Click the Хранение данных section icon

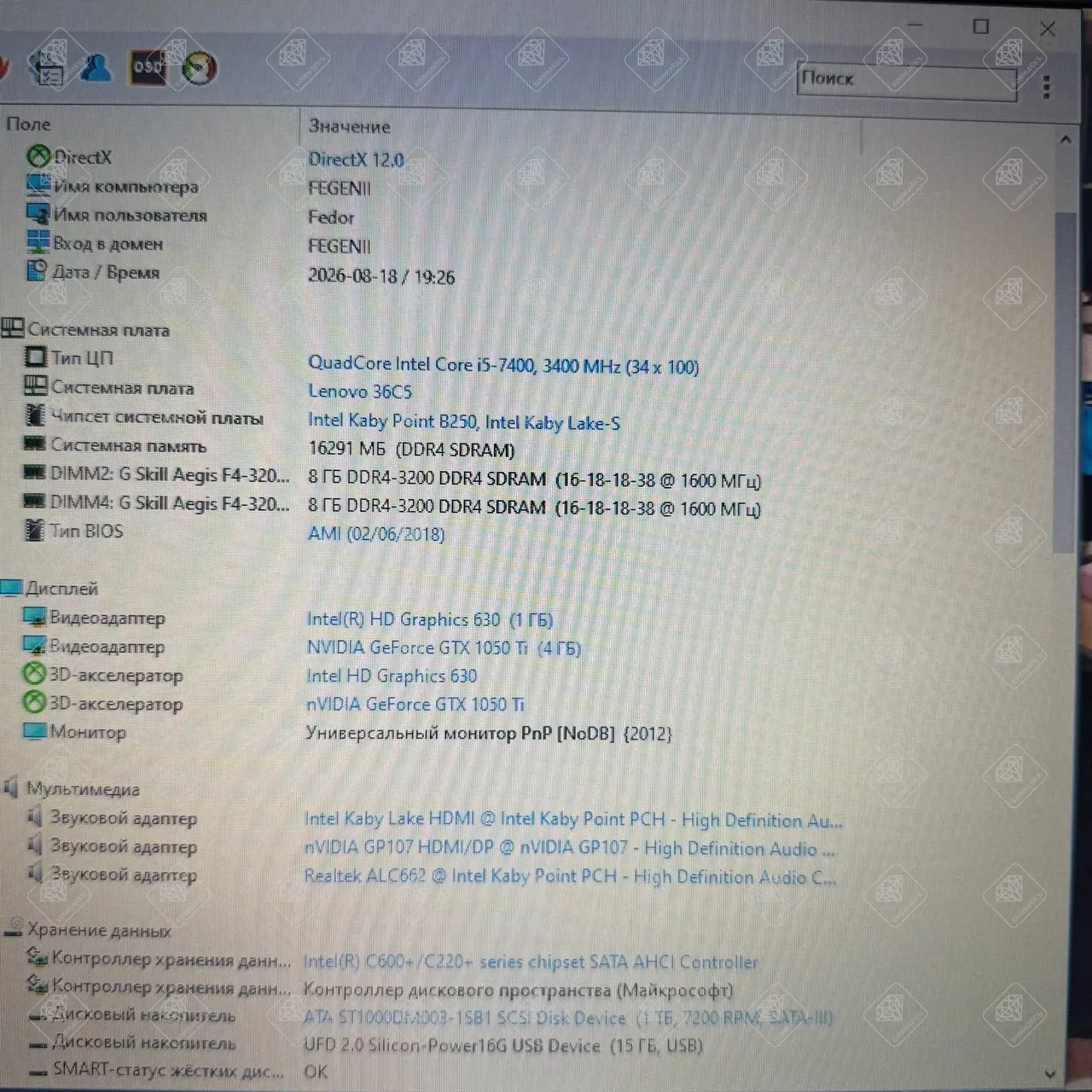(x=14, y=929)
